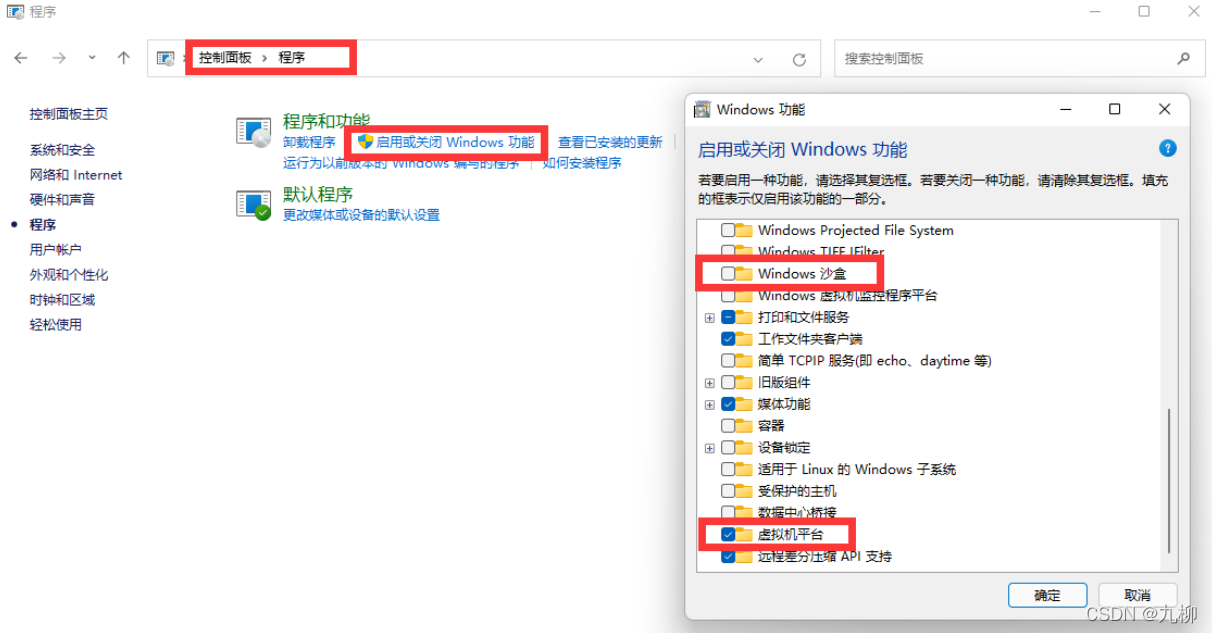Refresh the control panel view
This screenshot has height=633, width=1212.
pos(799,59)
